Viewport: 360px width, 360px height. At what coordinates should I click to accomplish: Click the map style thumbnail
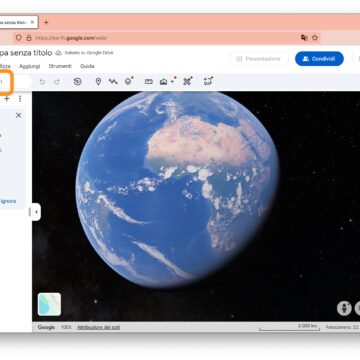49,304
